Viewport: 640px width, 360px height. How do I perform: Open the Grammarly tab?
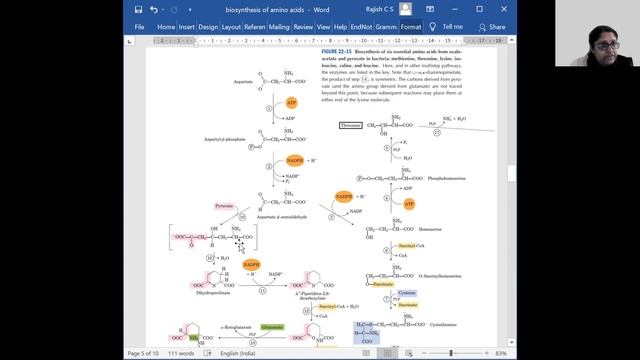click(x=386, y=27)
